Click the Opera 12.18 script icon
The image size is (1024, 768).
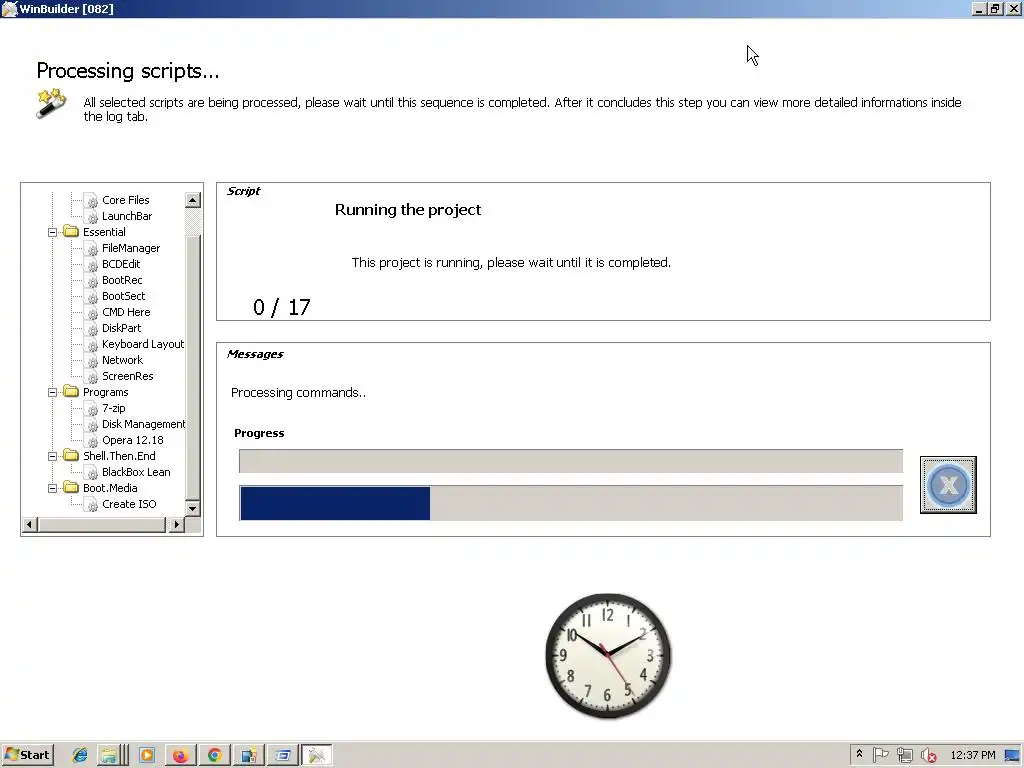click(x=92, y=441)
